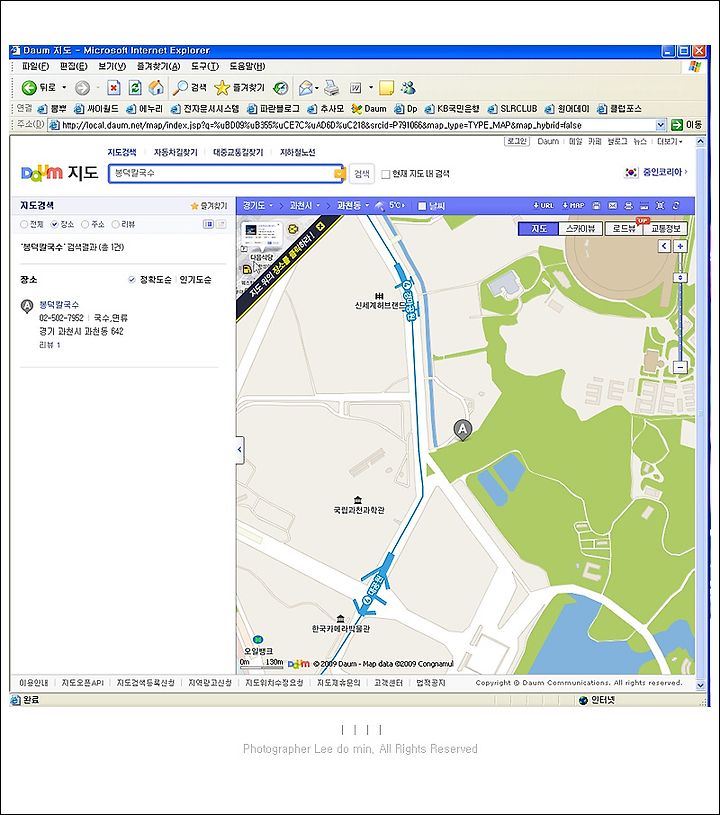Open the 편집(E) menu
This screenshot has height=815, width=720.
pos(73,67)
